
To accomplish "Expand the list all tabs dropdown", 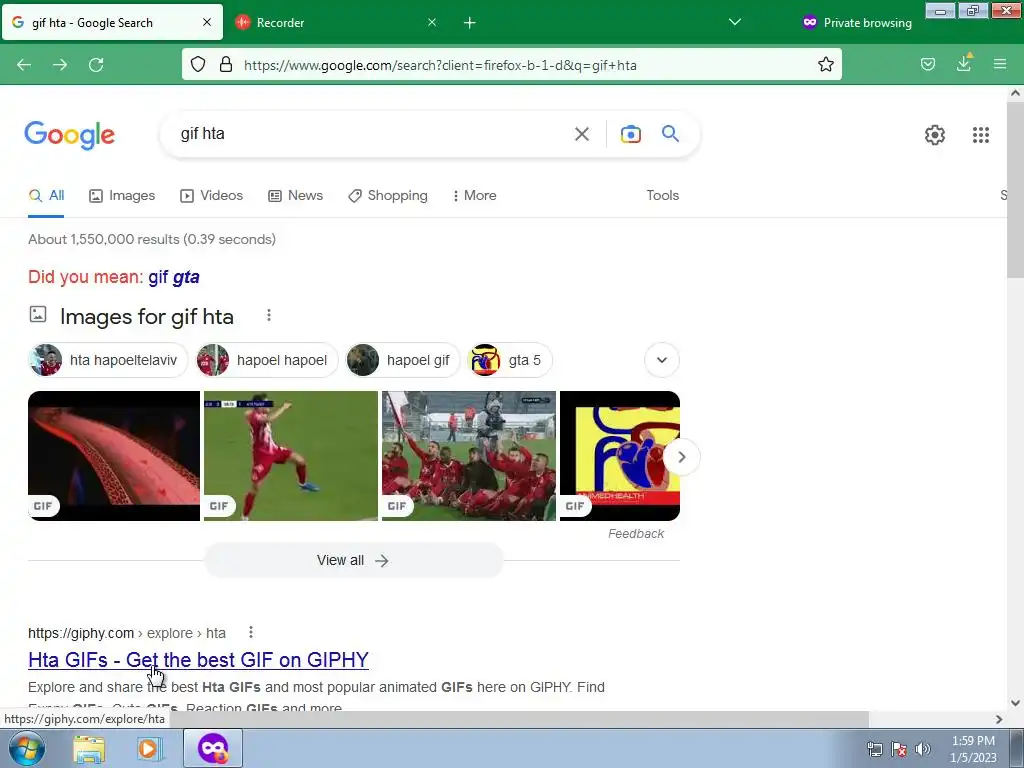I will click(x=735, y=22).
